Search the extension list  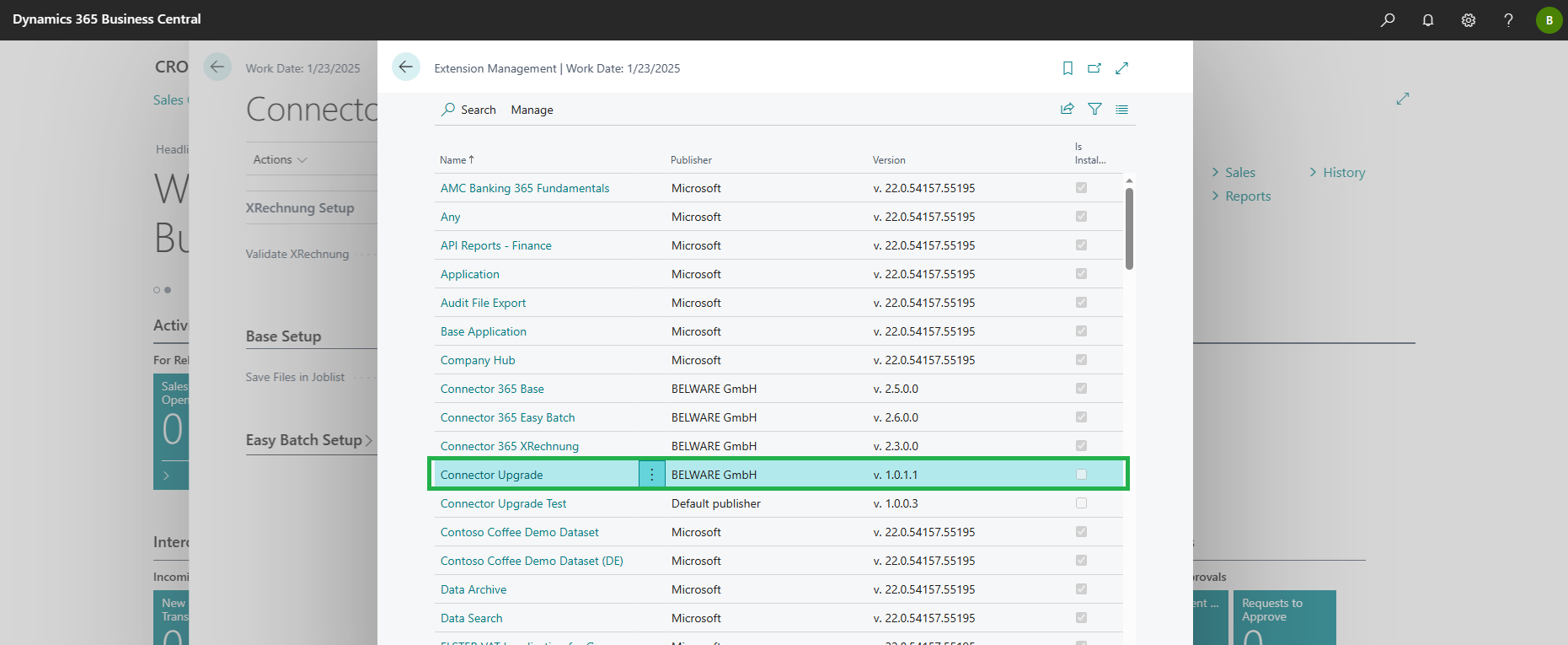(468, 110)
